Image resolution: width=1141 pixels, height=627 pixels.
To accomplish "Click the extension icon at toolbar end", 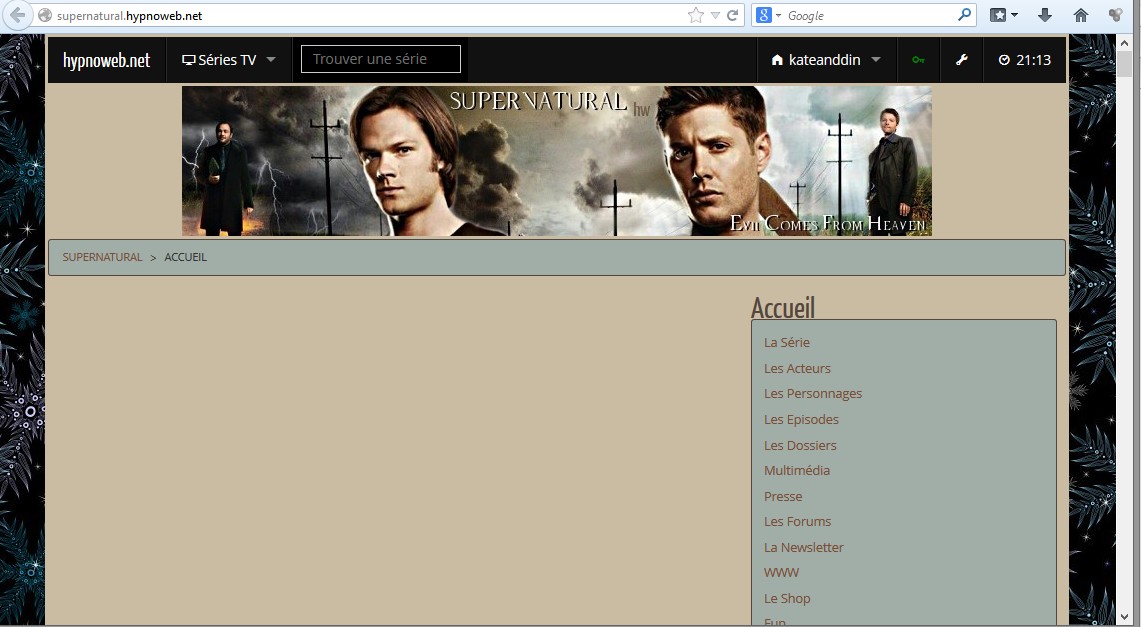I will click(x=1115, y=15).
